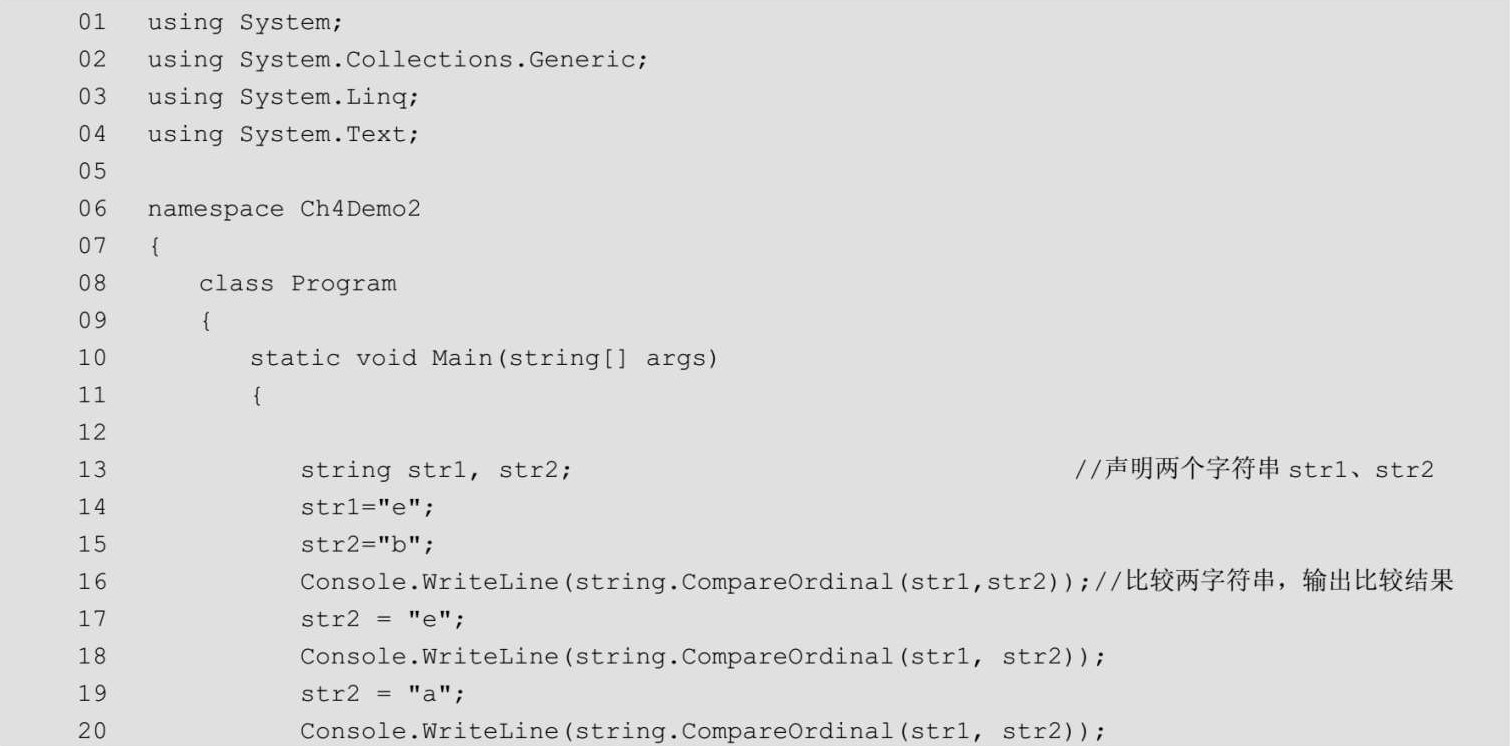Click the str2="b" assignment
The image size is (1510, 746).
[367, 545]
